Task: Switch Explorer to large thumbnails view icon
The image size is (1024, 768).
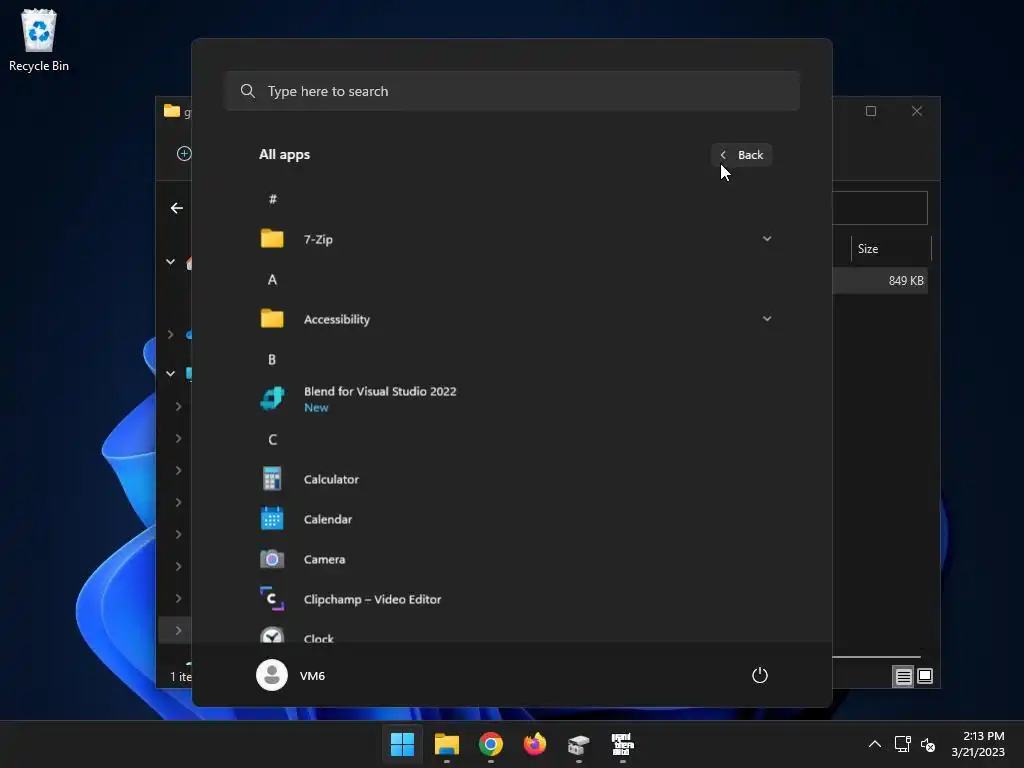Action: click(925, 676)
